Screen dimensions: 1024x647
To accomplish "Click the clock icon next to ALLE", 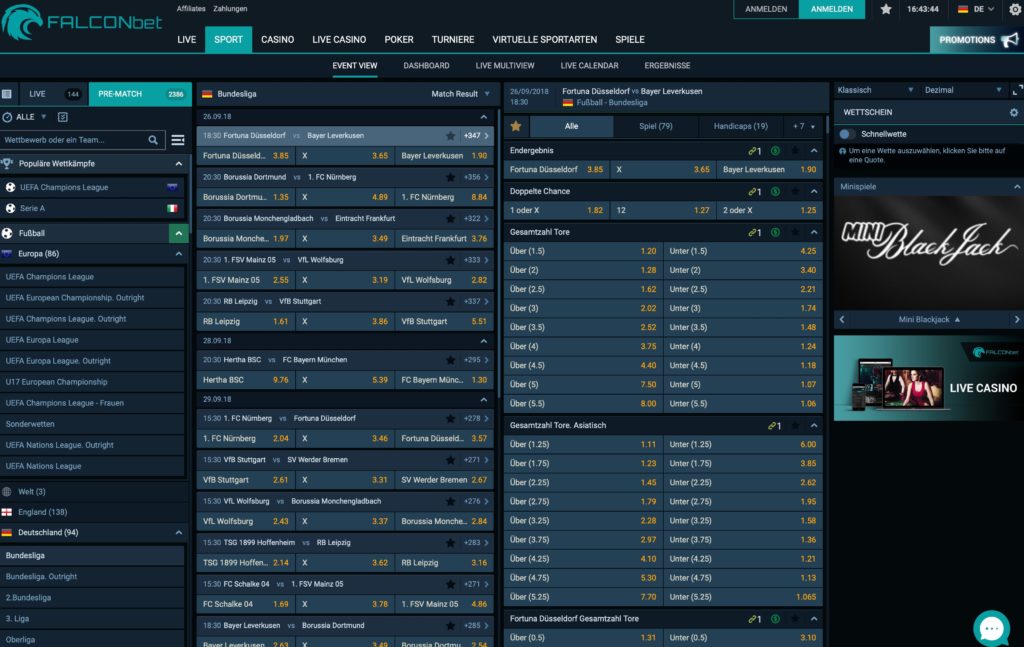I will (x=7, y=117).
